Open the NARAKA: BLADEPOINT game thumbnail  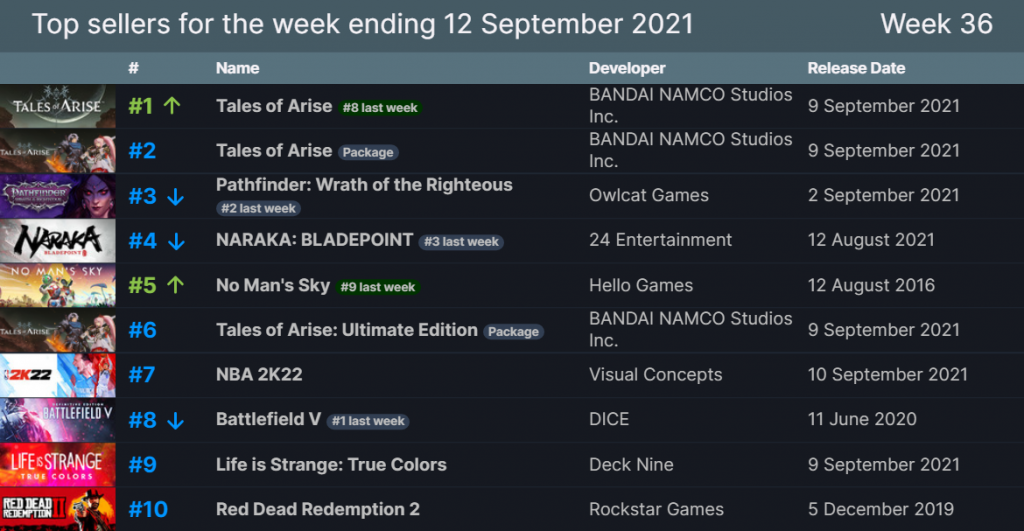tap(58, 241)
